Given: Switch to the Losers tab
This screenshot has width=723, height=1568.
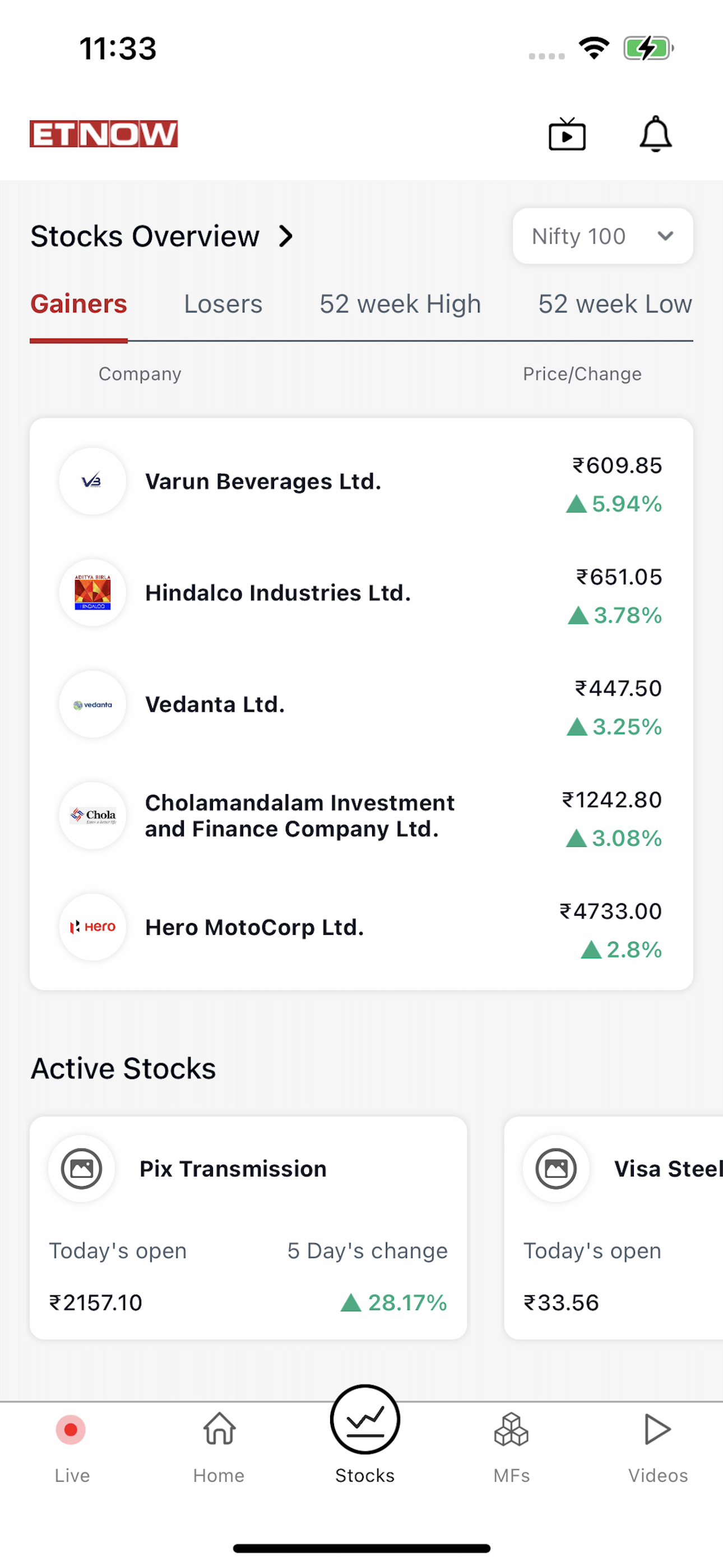Looking at the screenshot, I should tap(223, 304).
